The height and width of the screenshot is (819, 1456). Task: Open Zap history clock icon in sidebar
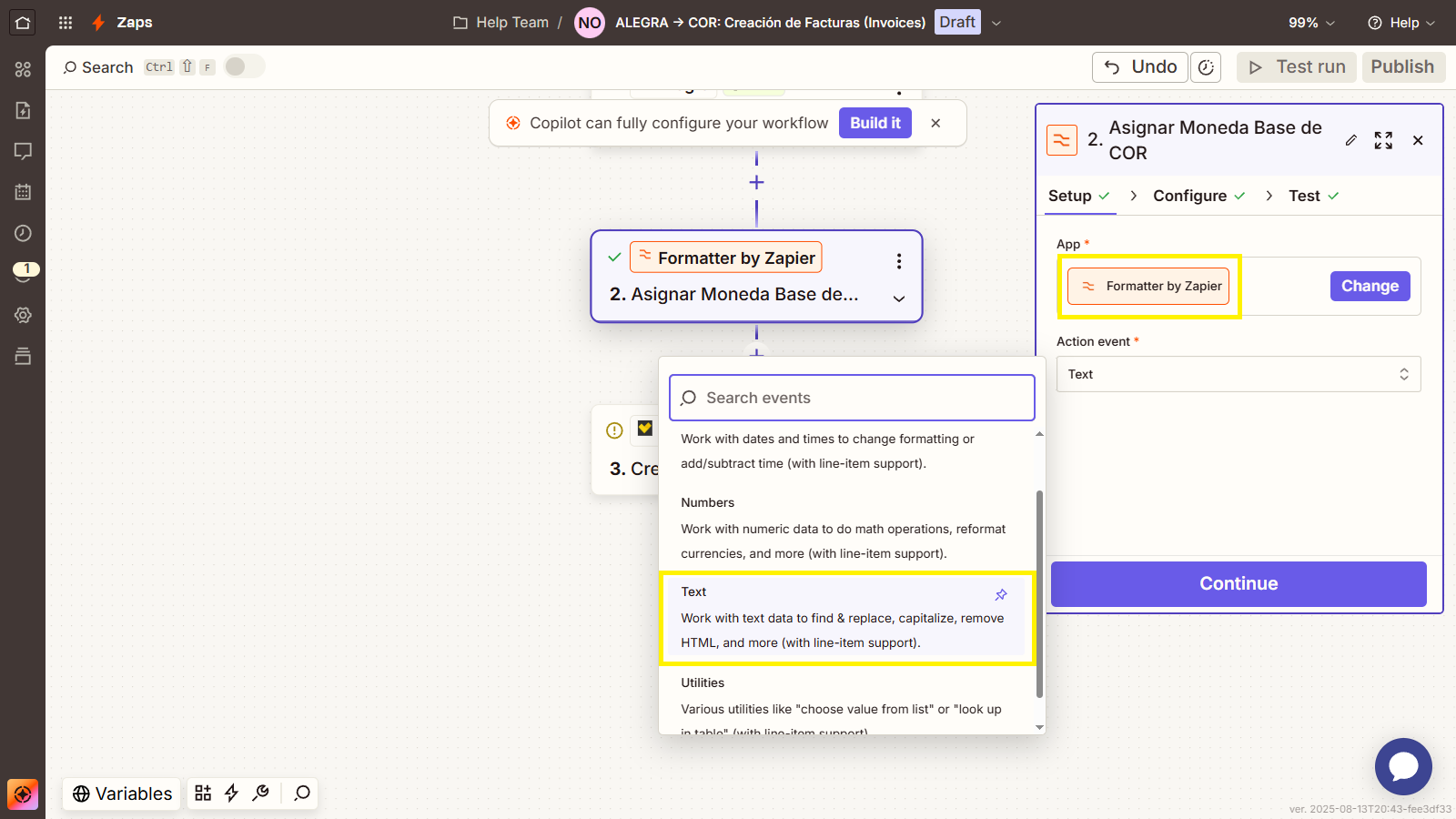click(x=23, y=233)
